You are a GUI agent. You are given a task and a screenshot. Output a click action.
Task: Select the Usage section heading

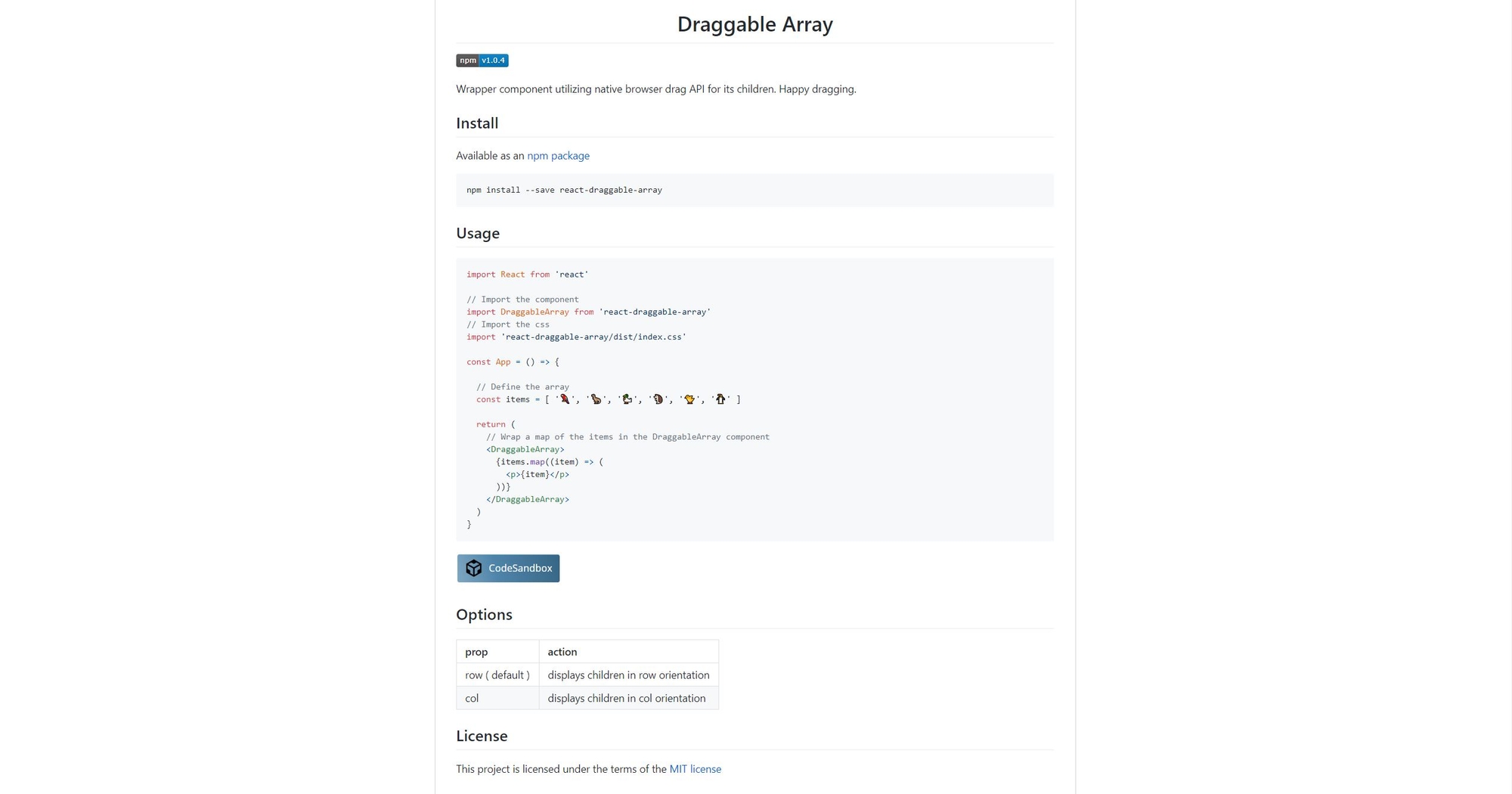tap(477, 233)
